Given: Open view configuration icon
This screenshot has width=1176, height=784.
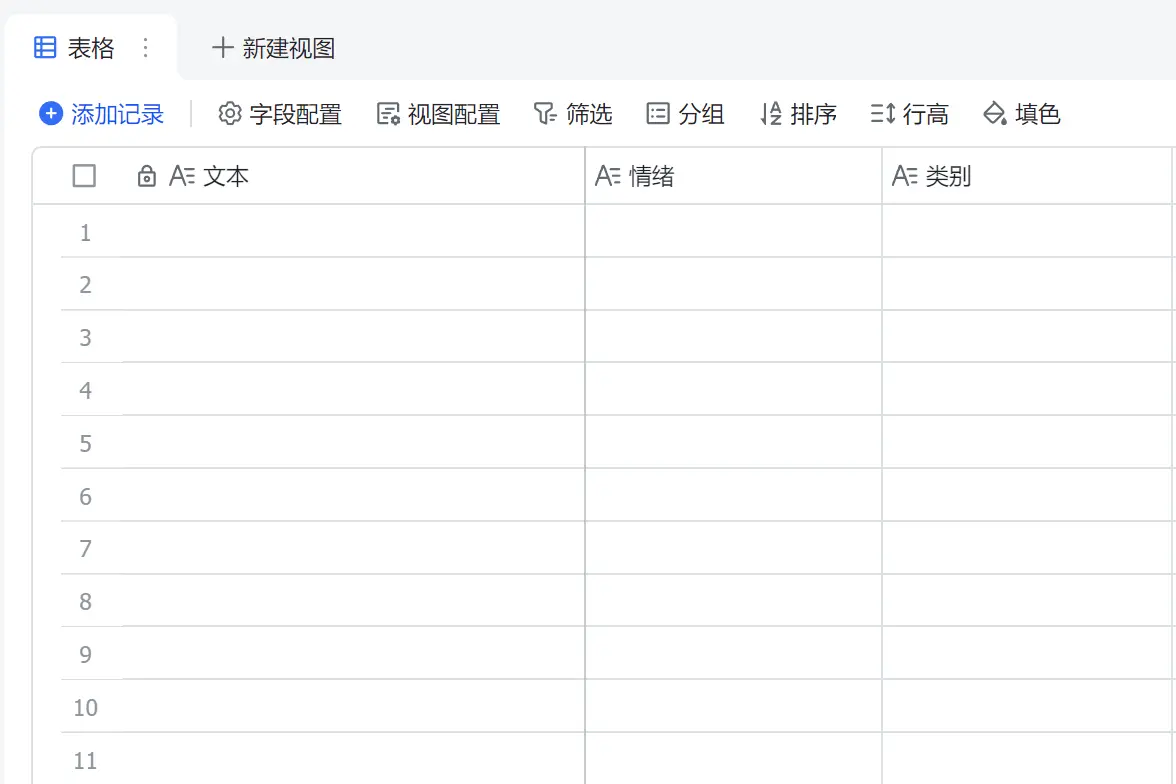Looking at the screenshot, I should pos(388,114).
